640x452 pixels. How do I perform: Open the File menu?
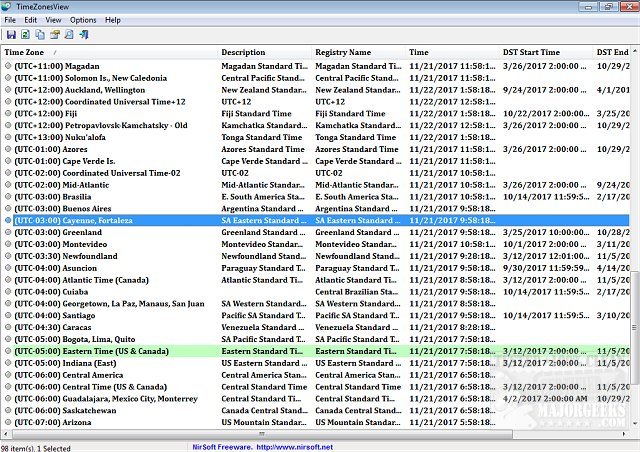click(x=10, y=20)
